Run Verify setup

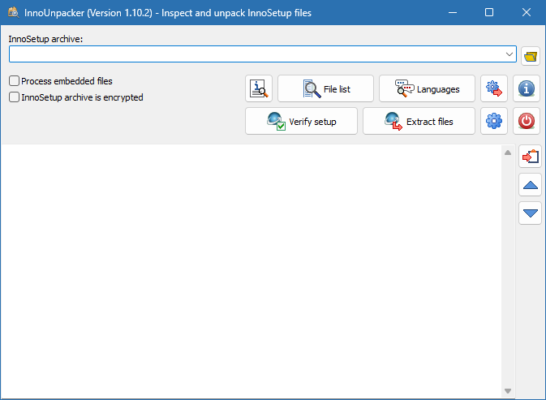[x=301, y=121]
